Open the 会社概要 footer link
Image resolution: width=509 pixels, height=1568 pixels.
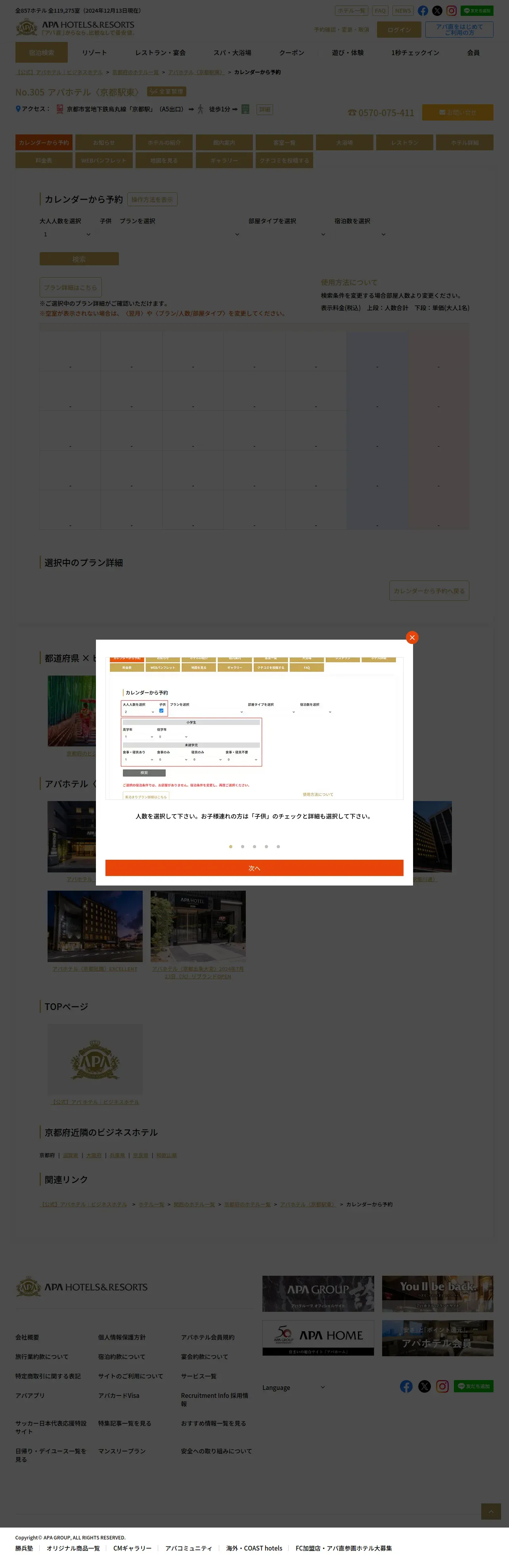[27, 1337]
